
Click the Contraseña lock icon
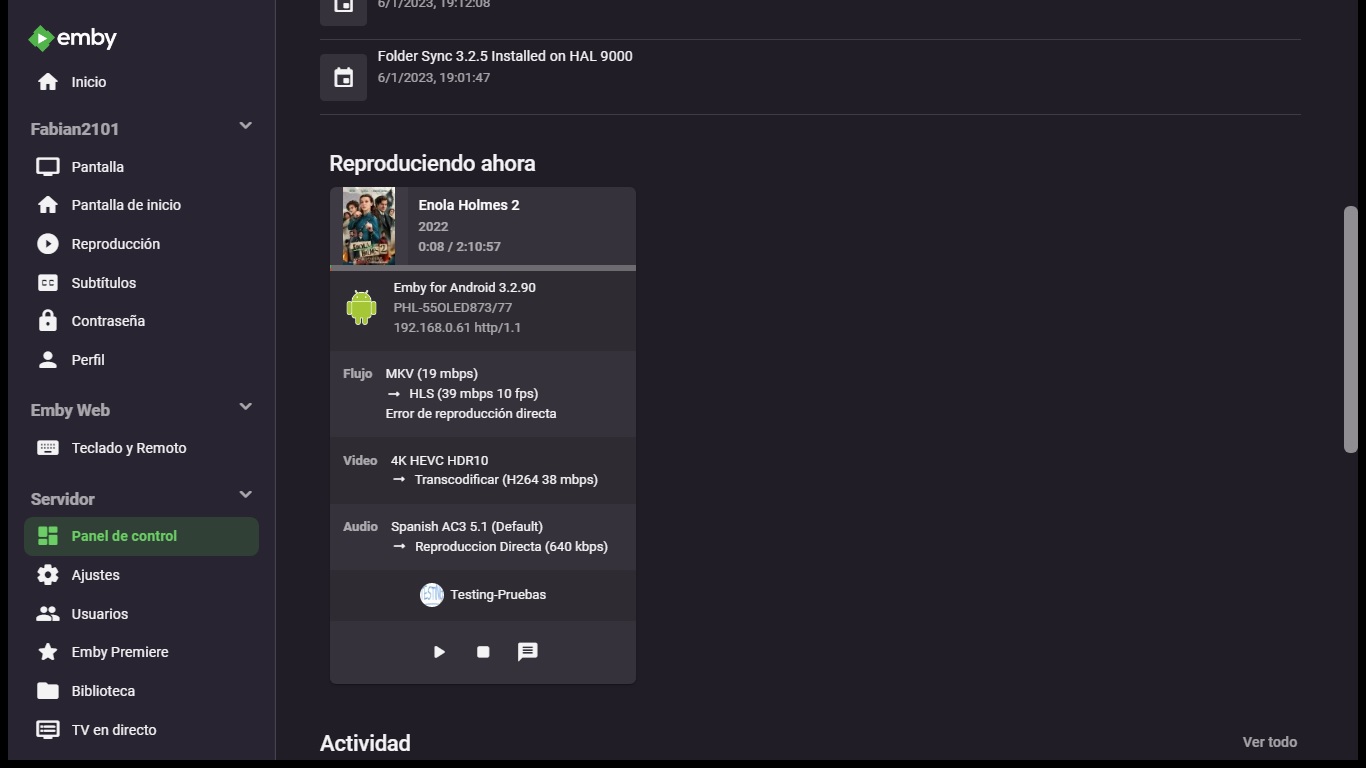click(x=47, y=321)
